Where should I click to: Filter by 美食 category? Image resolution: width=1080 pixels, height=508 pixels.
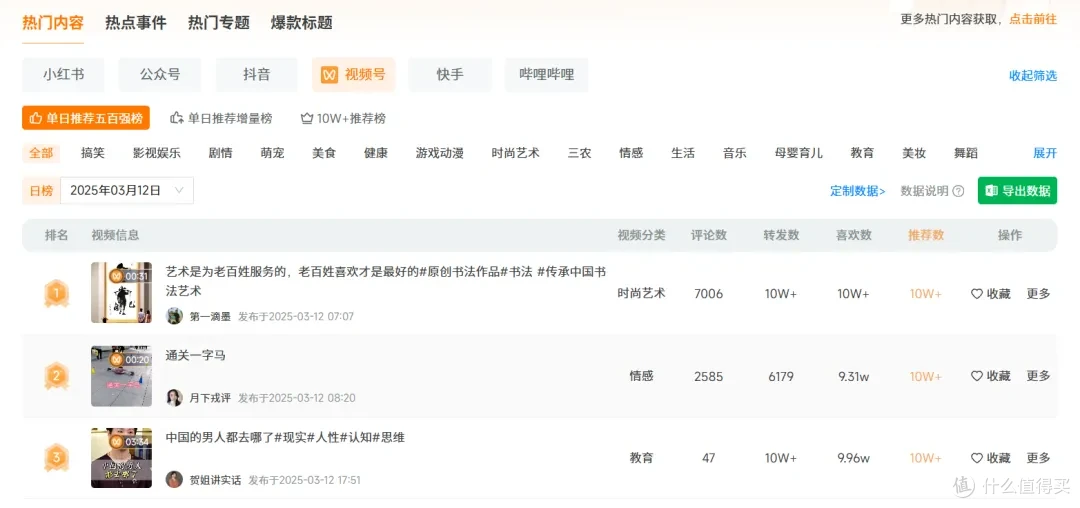pos(324,153)
